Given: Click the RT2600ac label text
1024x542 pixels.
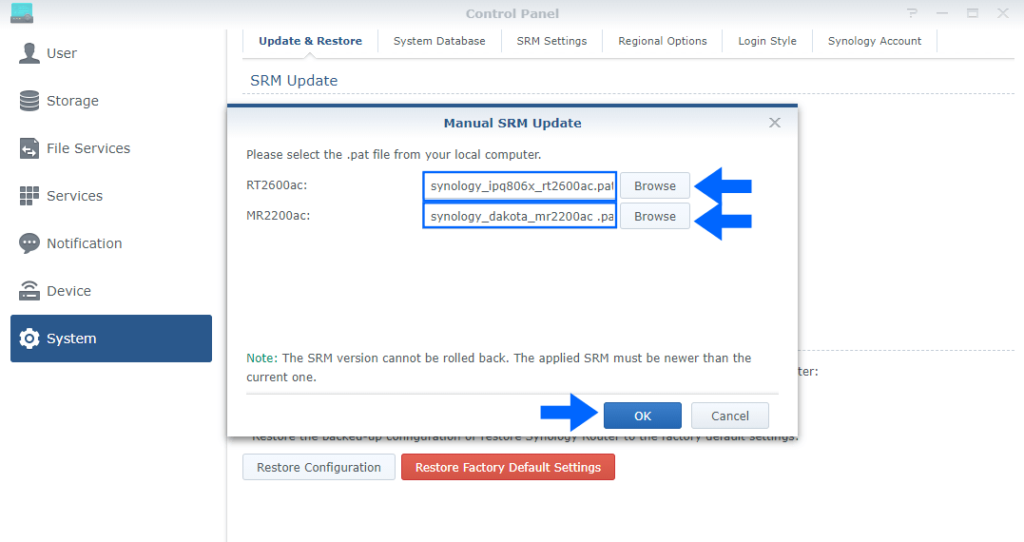Looking at the screenshot, I should pos(276,185).
